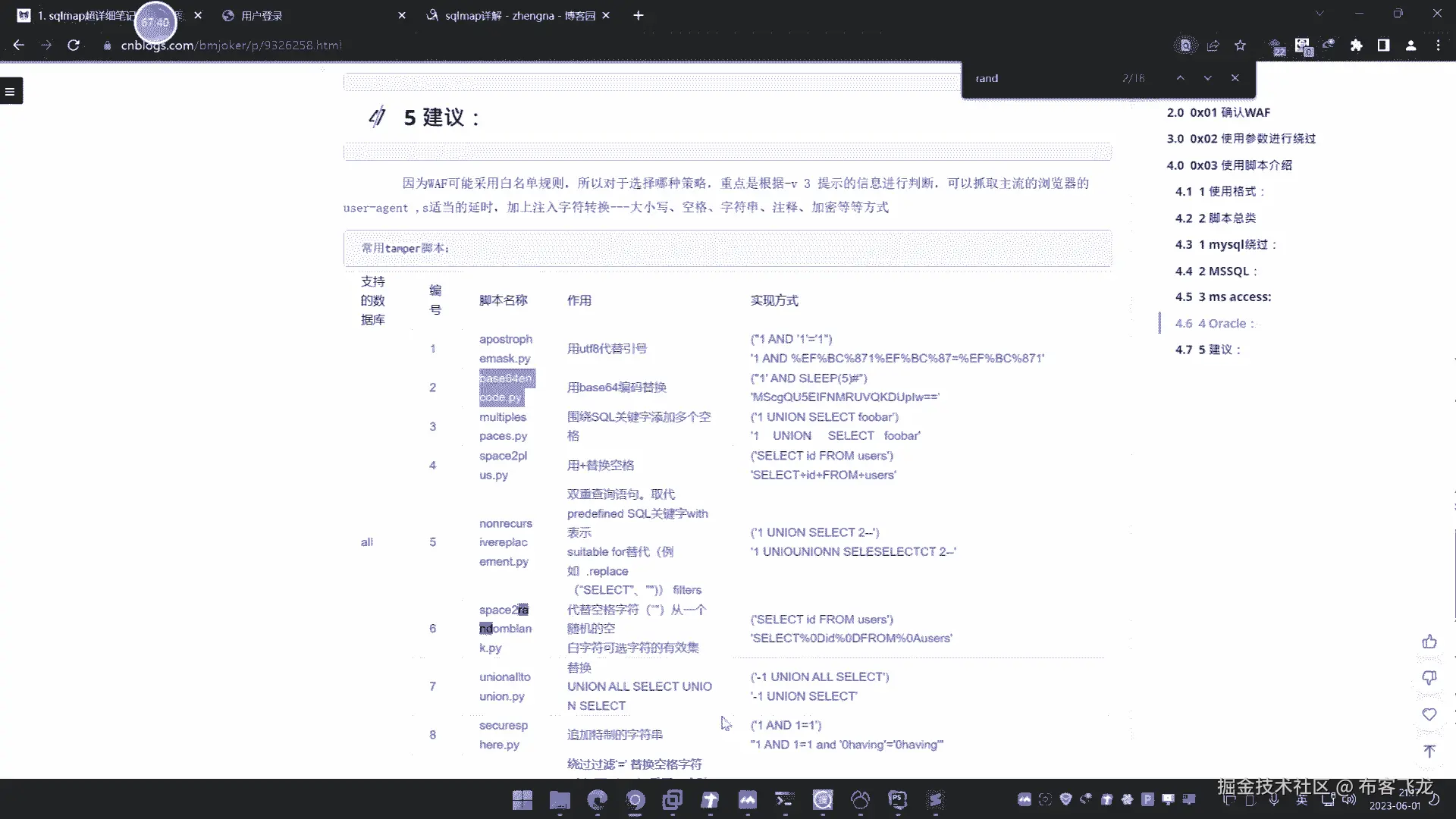Switch to the 用户登录 tab
Screen dimensions: 1456x819
point(262,15)
